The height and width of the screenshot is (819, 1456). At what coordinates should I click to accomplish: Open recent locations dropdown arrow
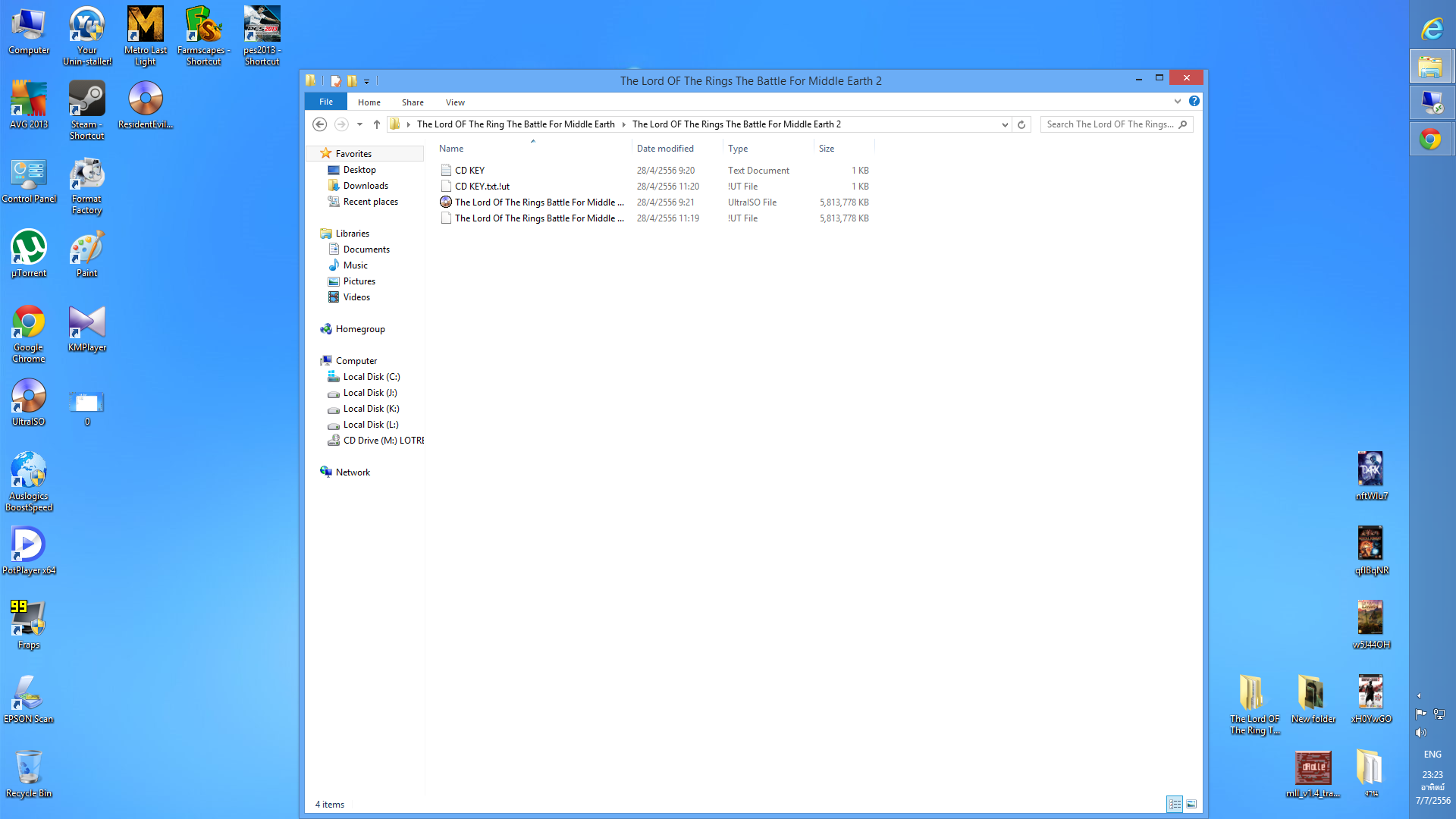[x=359, y=124]
